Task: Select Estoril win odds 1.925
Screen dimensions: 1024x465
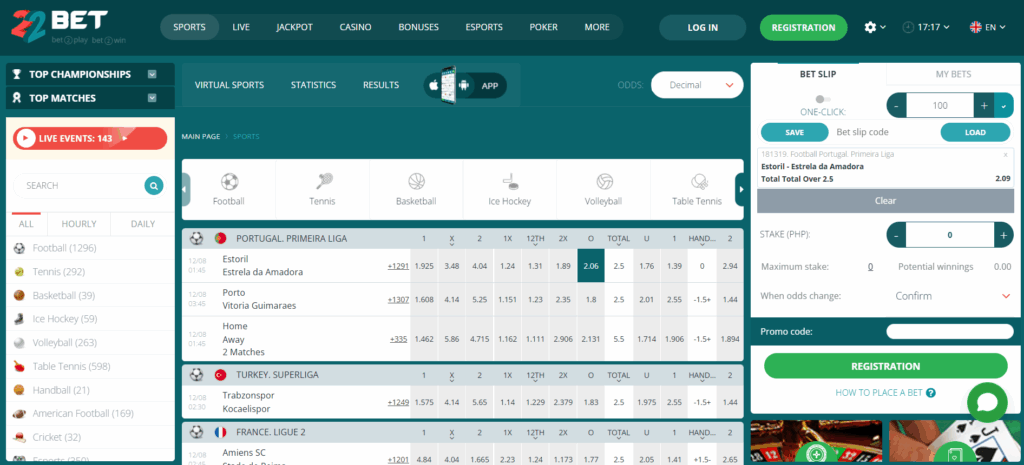Action: click(x=424, y=266)
